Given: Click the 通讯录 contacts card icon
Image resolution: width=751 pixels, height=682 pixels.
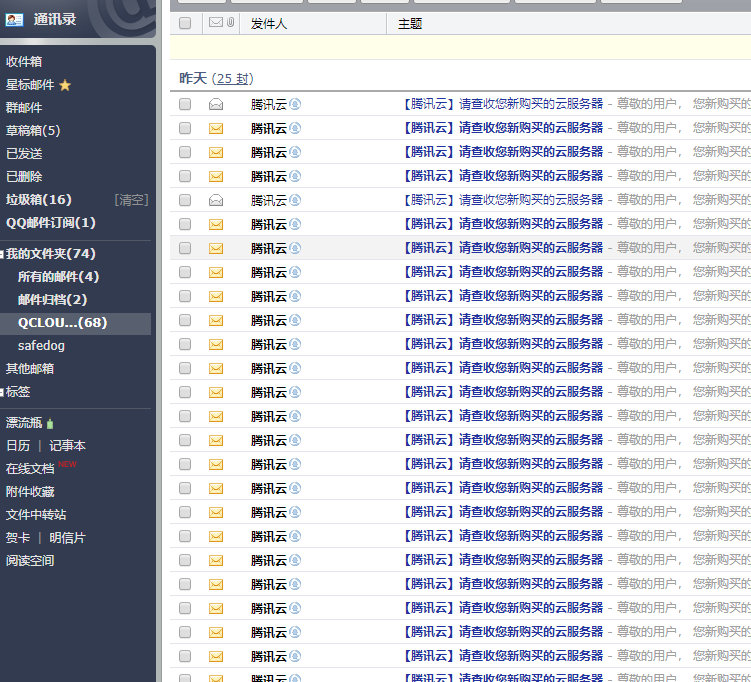Looking at the screenshot, I should (14, 19).
